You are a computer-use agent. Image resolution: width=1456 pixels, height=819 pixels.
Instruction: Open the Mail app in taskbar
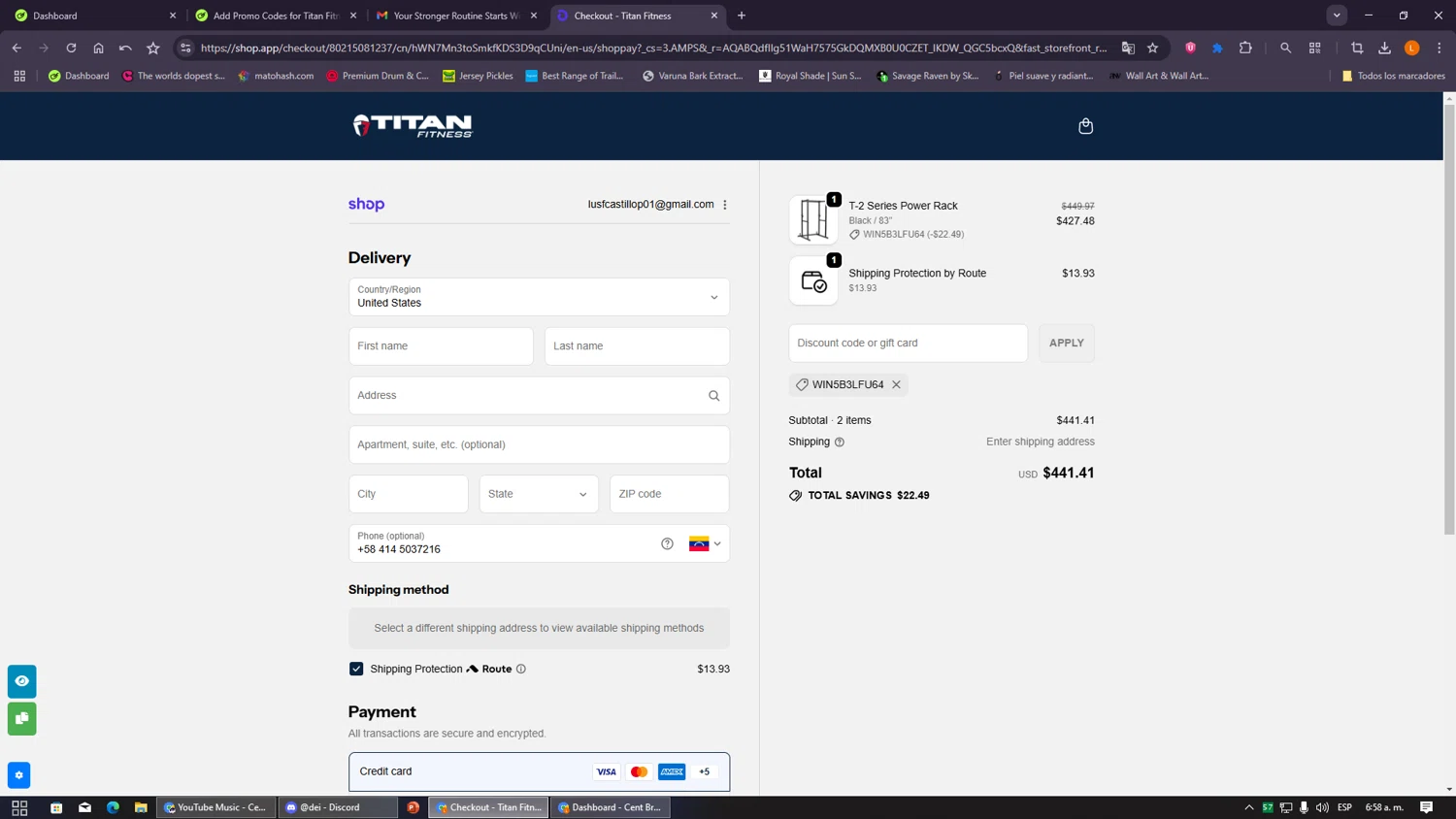pyautogui.click(x=84, y=807)
